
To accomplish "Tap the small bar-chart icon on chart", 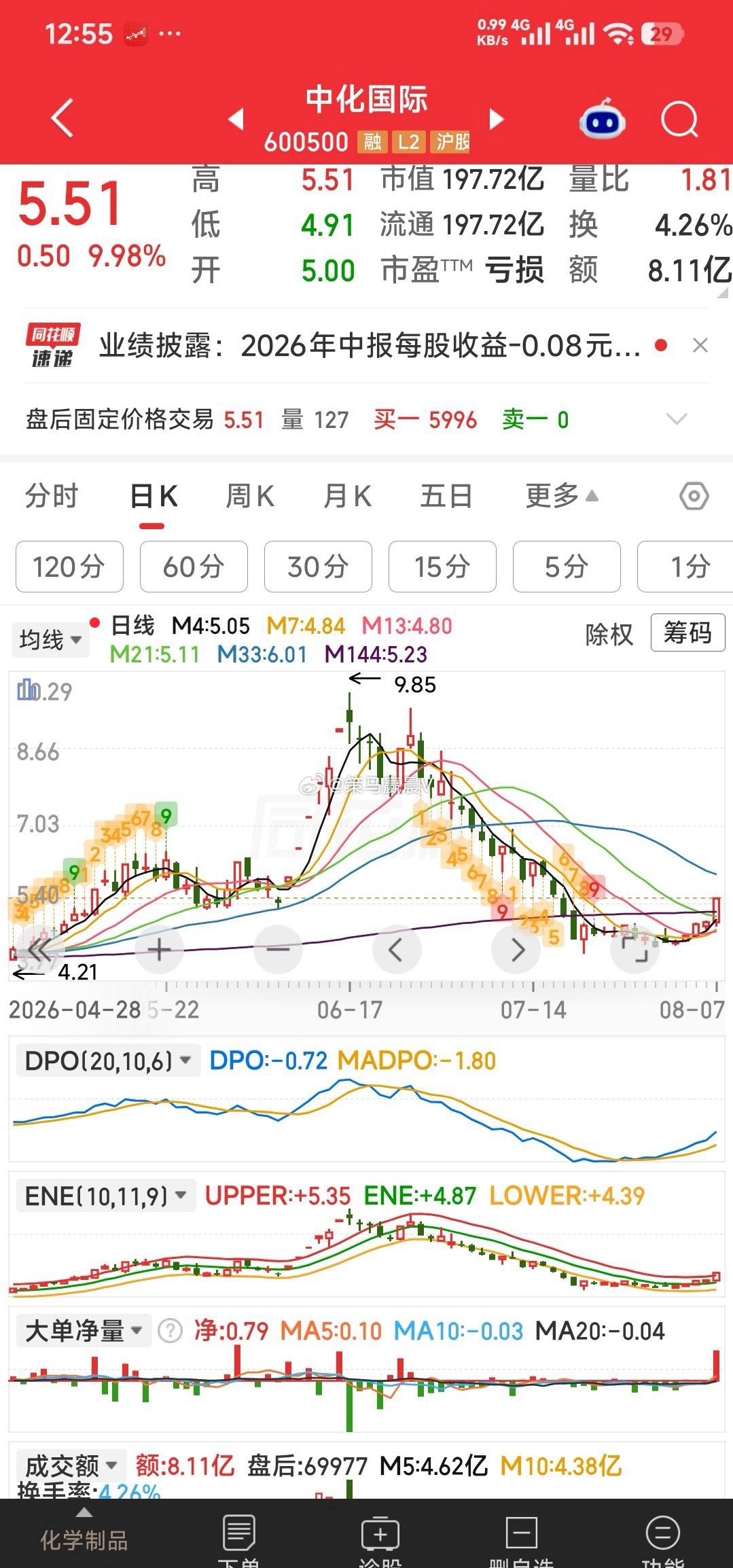I will (27, 690).
